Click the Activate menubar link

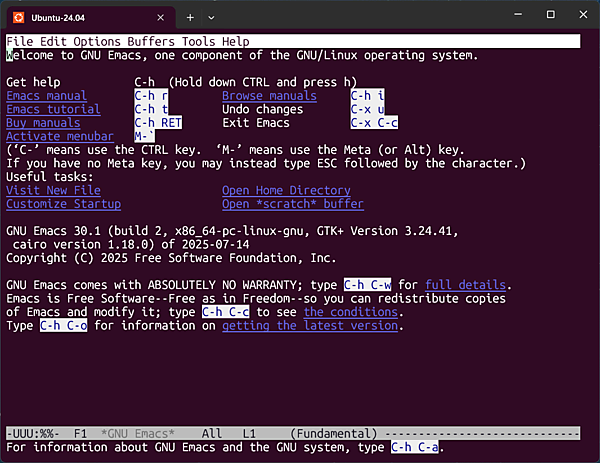tap(60, 136)
